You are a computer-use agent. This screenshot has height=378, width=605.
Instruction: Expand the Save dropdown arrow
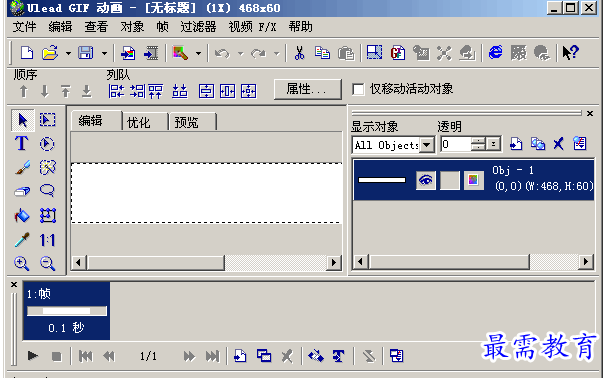coord(104,53)
